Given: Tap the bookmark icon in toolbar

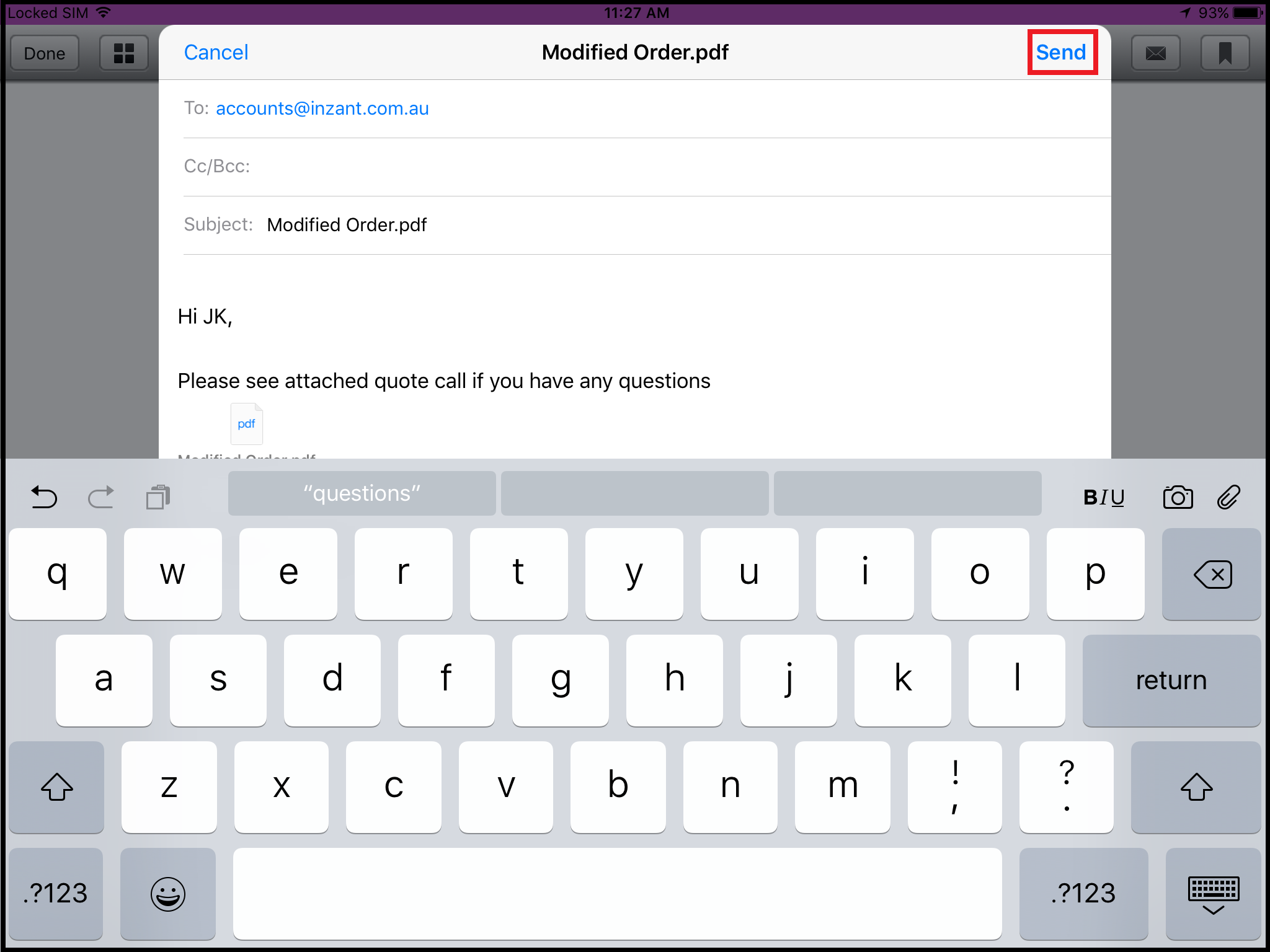Looking at the screenshot, I should coord(1225,53).
